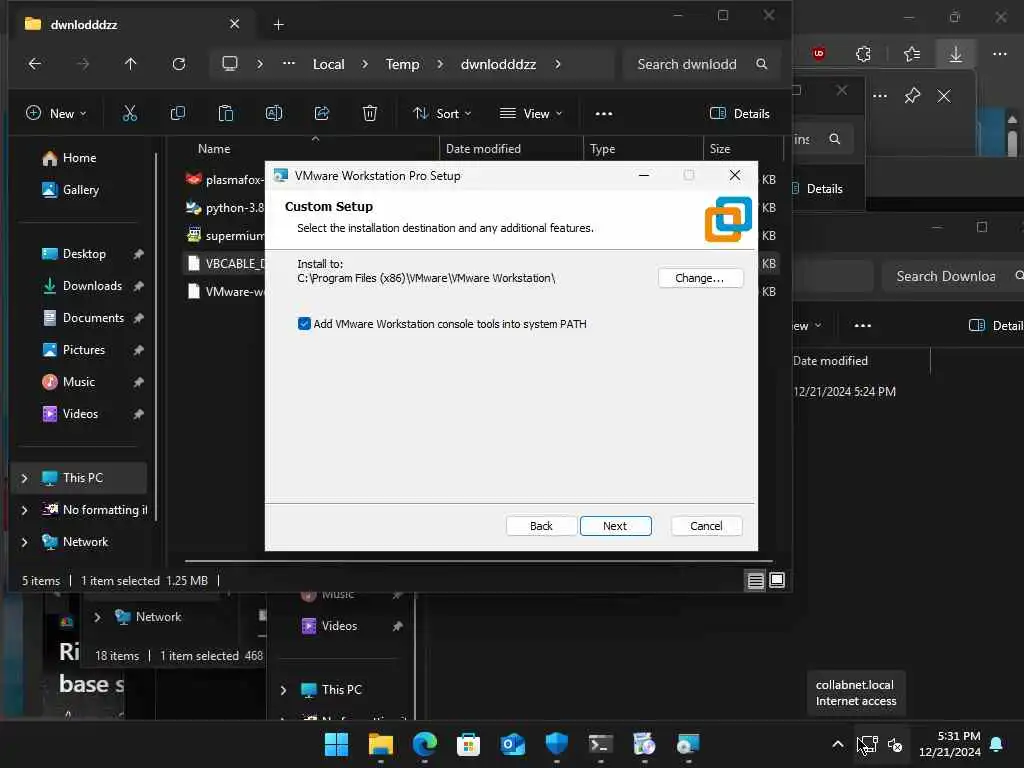Viewport: 1024px width, 768px height.
Task: Open Edge extensions puzzle icon
Action: tap(863, 54)
